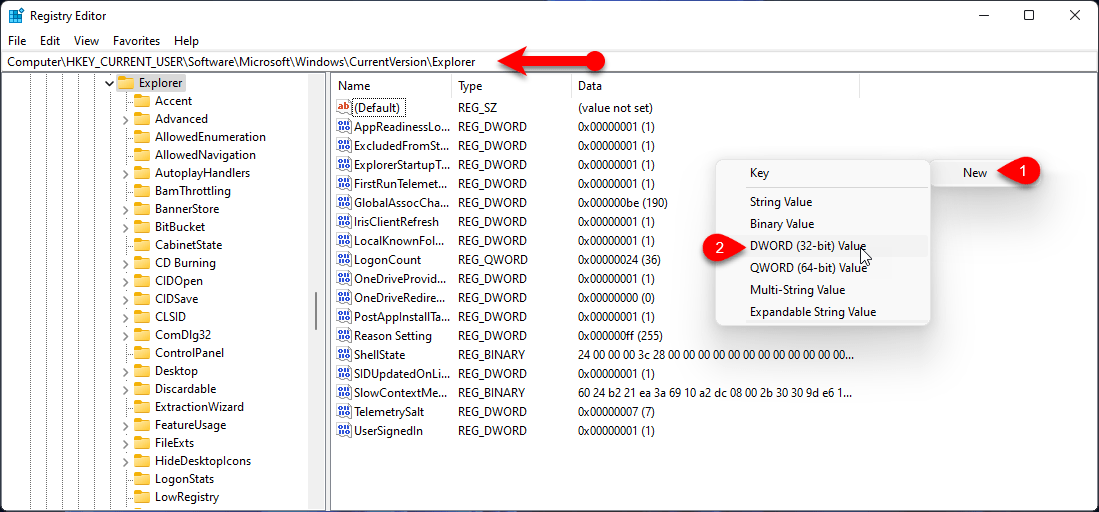The width and height of the screenshot is (1099, 512).
Task: Expand the BannerStore key
Action: (x=125, y=209)
